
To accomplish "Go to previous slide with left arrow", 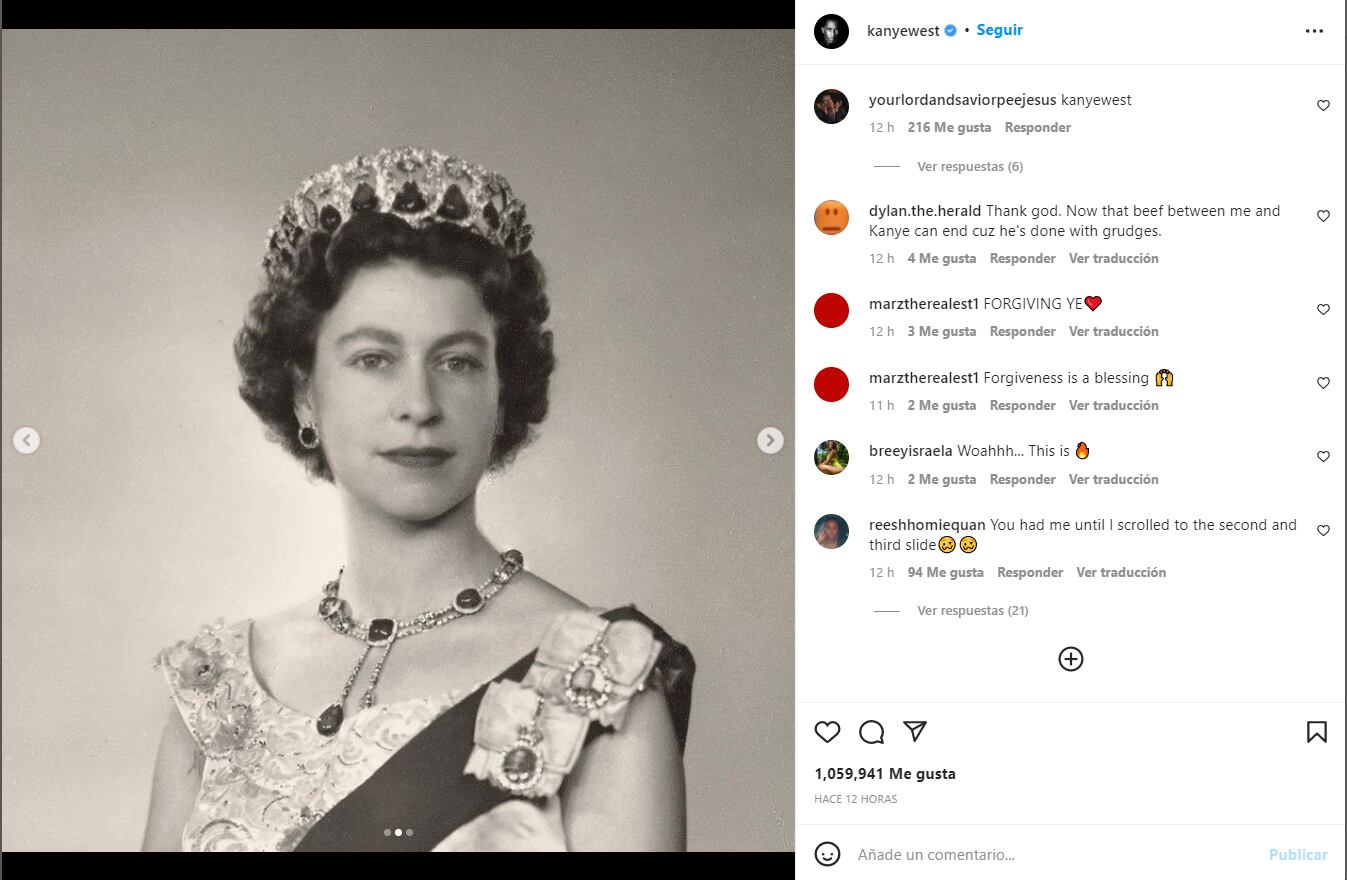I will tap(27, 440).
